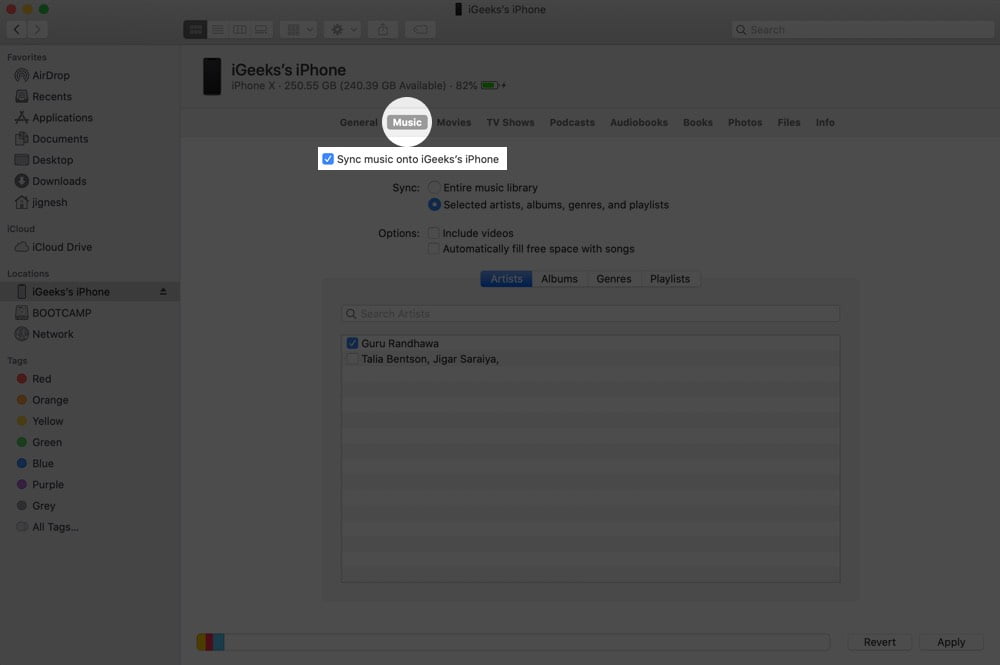
Task: Select the Entire music library option
Action: pyautogui.click(x=434, y=187)
